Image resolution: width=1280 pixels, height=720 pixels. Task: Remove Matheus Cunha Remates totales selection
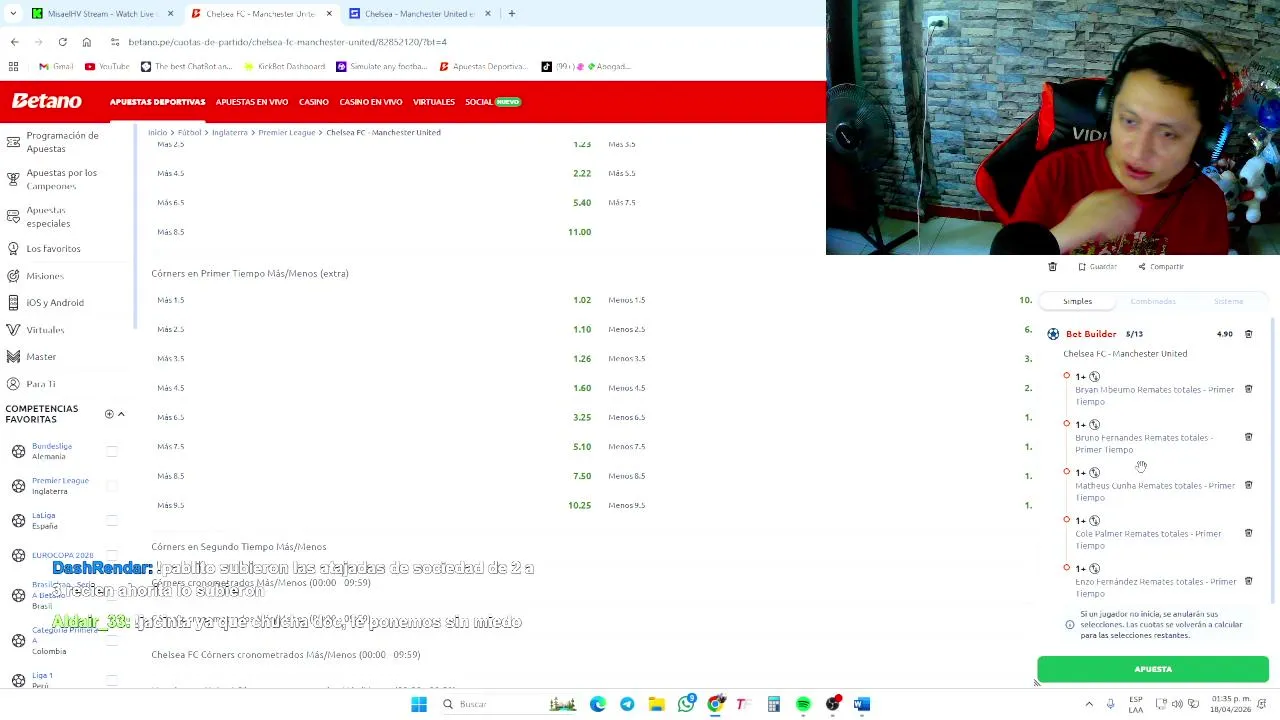click(x=1248, y=485)
